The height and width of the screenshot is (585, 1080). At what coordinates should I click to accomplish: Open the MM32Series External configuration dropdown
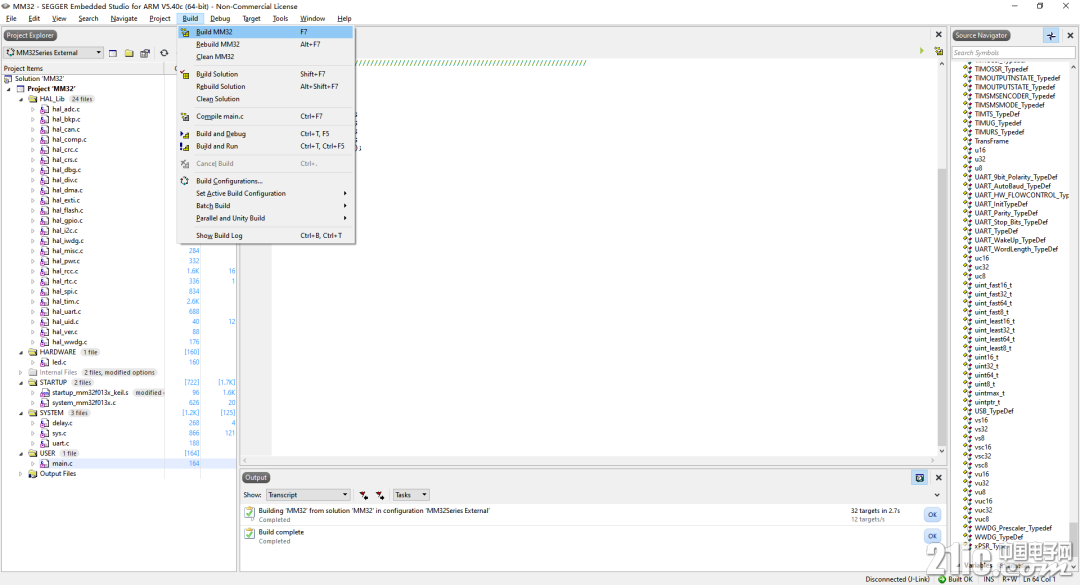[54, 53]
